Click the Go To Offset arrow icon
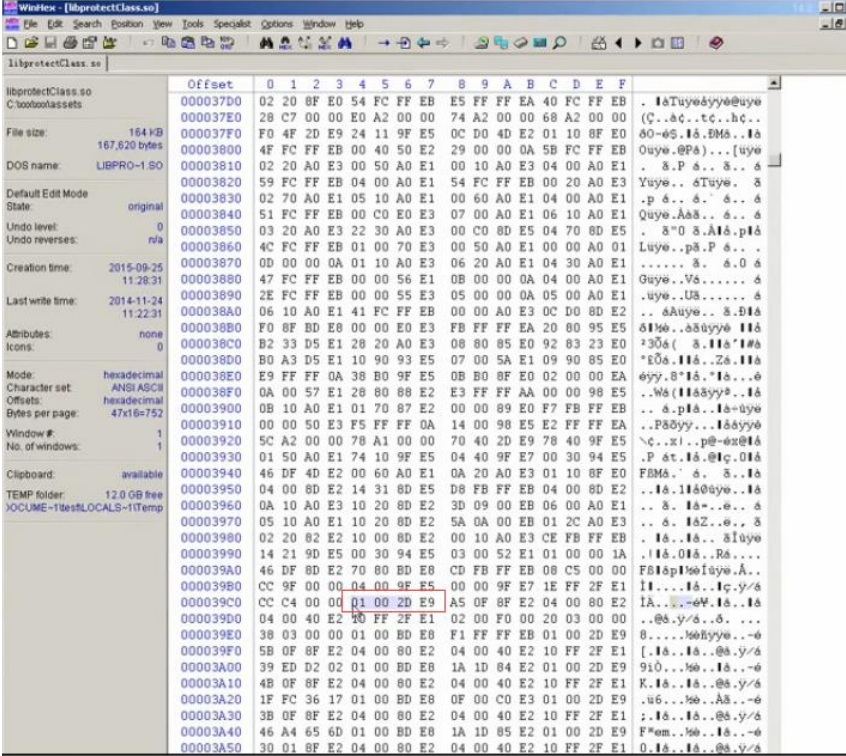This screenshot has height=756, width=846. 384,43
